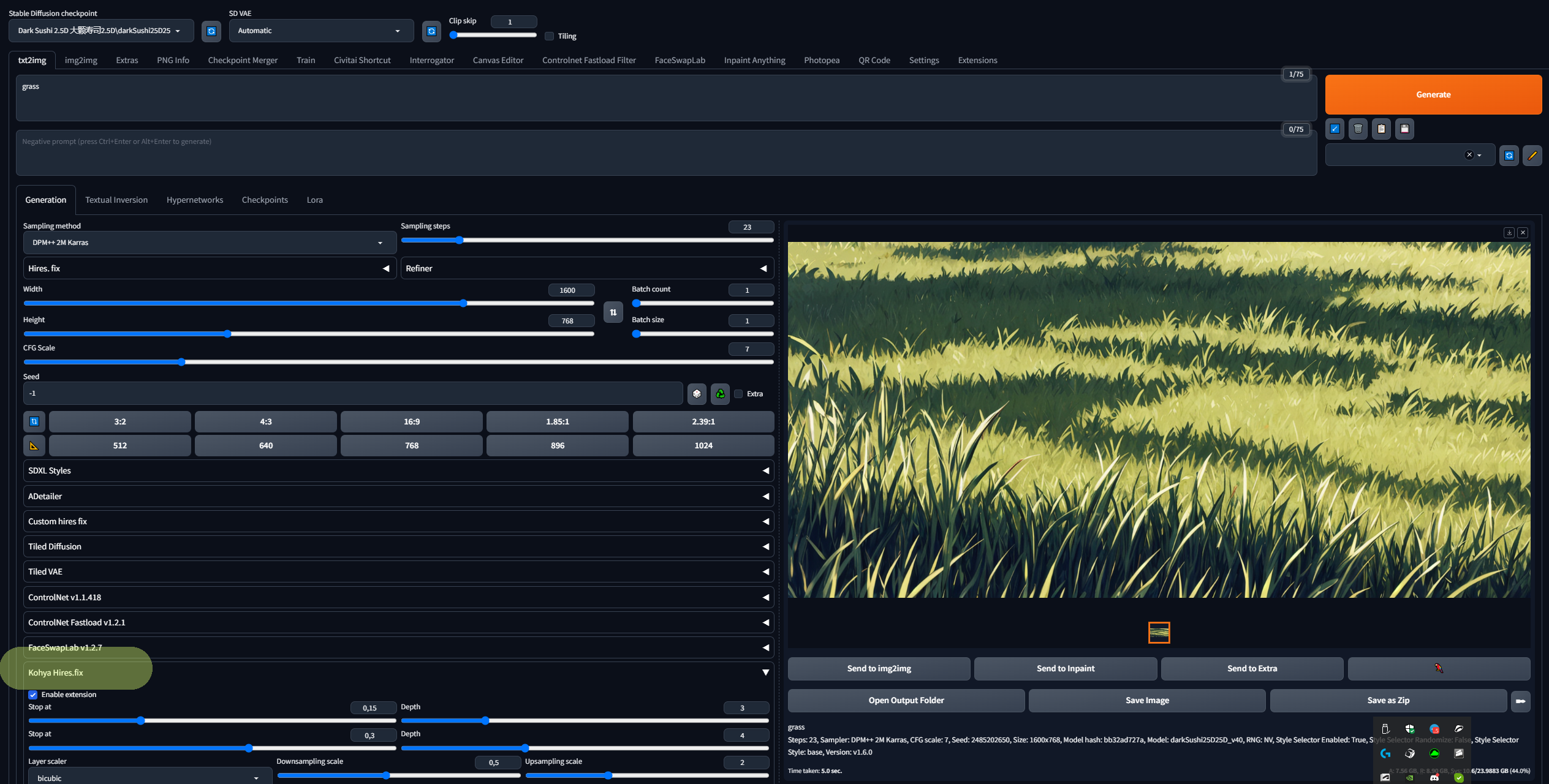This screenshot has width=1549, height=784.
Task: Select the 16:9 aspect ratio button
Action: [412, 421]
